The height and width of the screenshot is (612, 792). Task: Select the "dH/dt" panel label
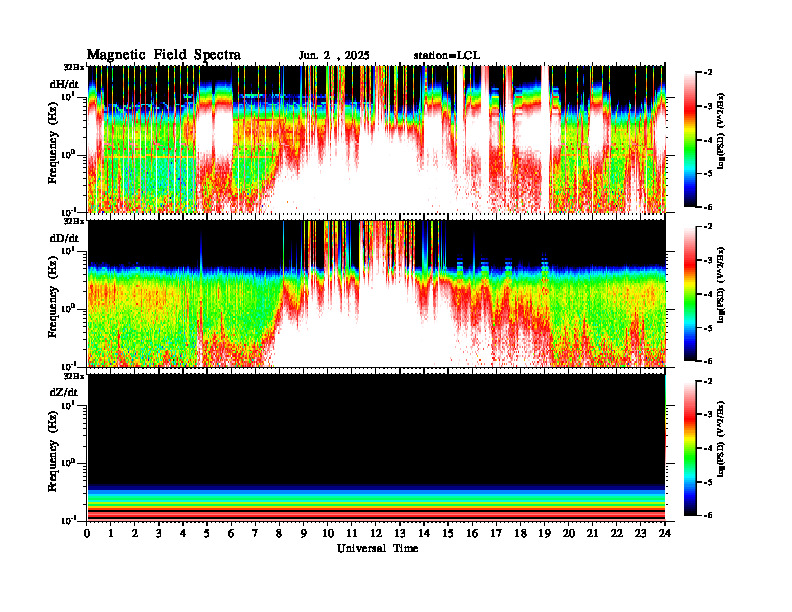[64, 84]
